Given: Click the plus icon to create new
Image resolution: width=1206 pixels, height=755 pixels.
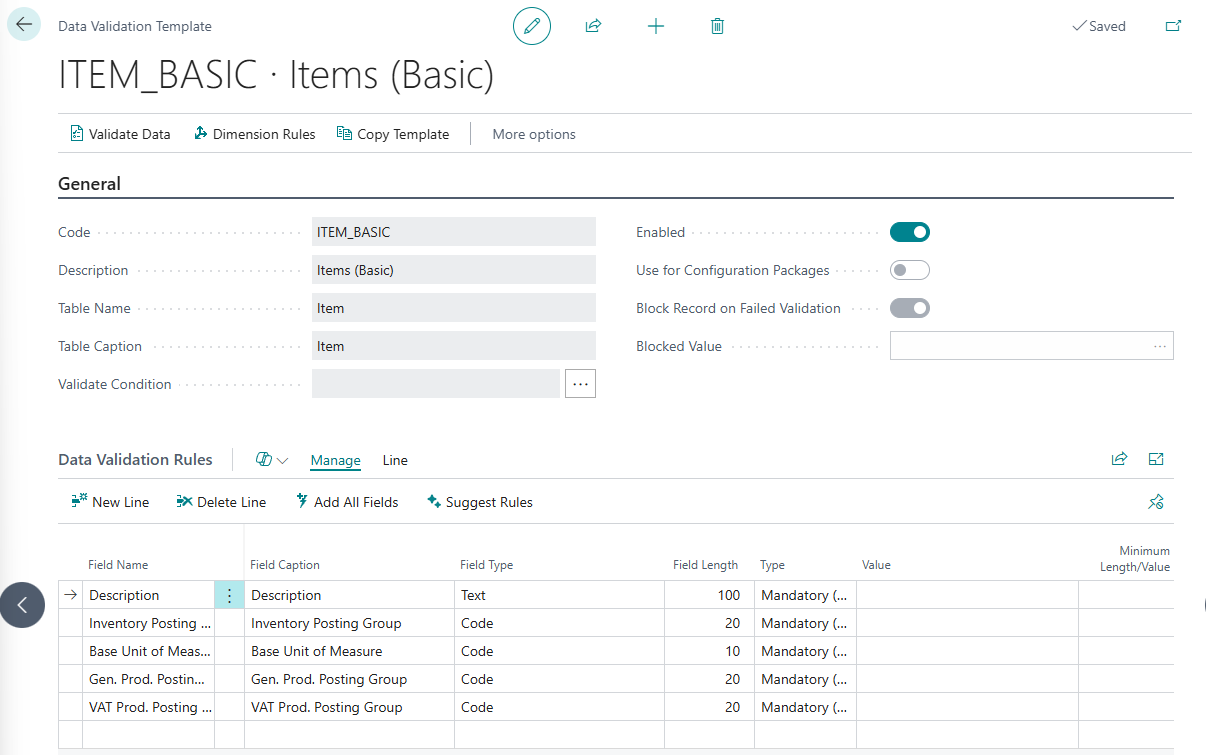Looking at the screenshot, I should [x=656, y=26].
